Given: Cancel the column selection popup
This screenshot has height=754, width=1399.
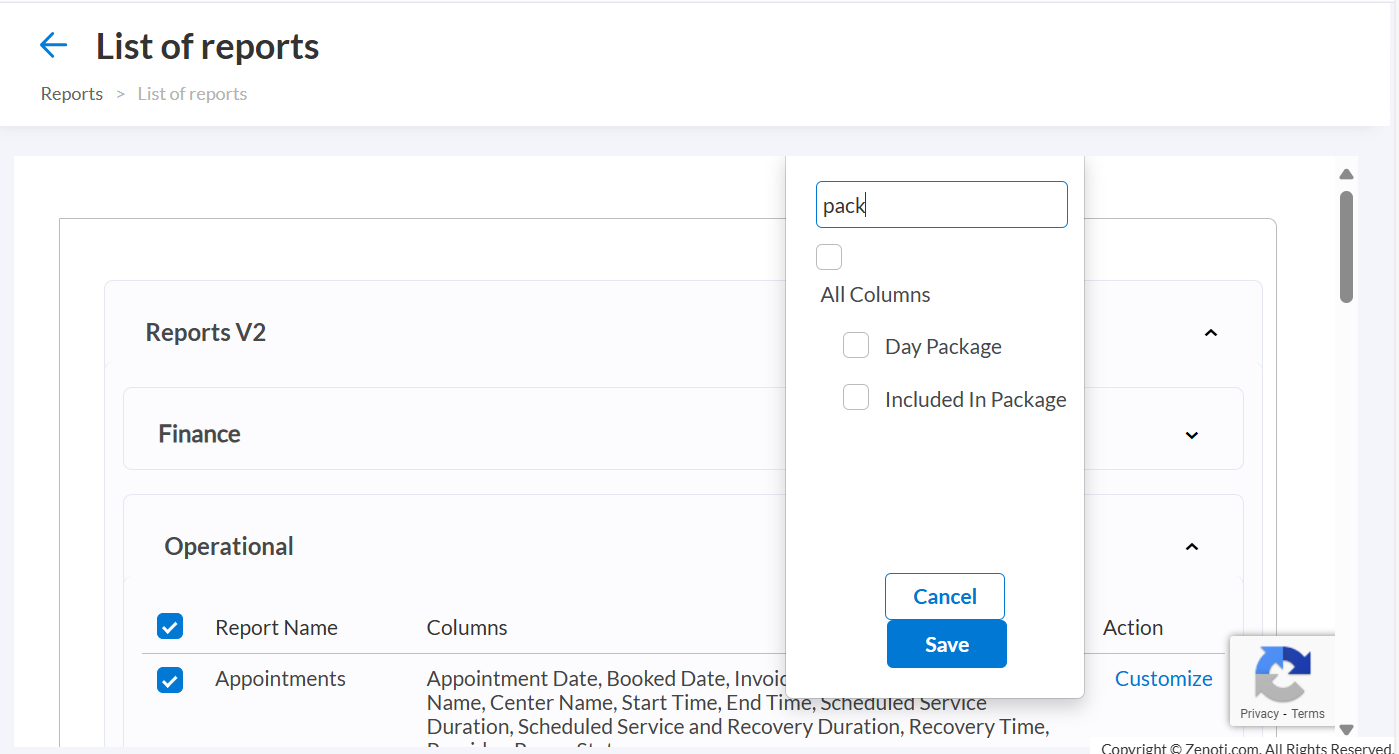Looking at the screenshot, I should click(945, 596).
